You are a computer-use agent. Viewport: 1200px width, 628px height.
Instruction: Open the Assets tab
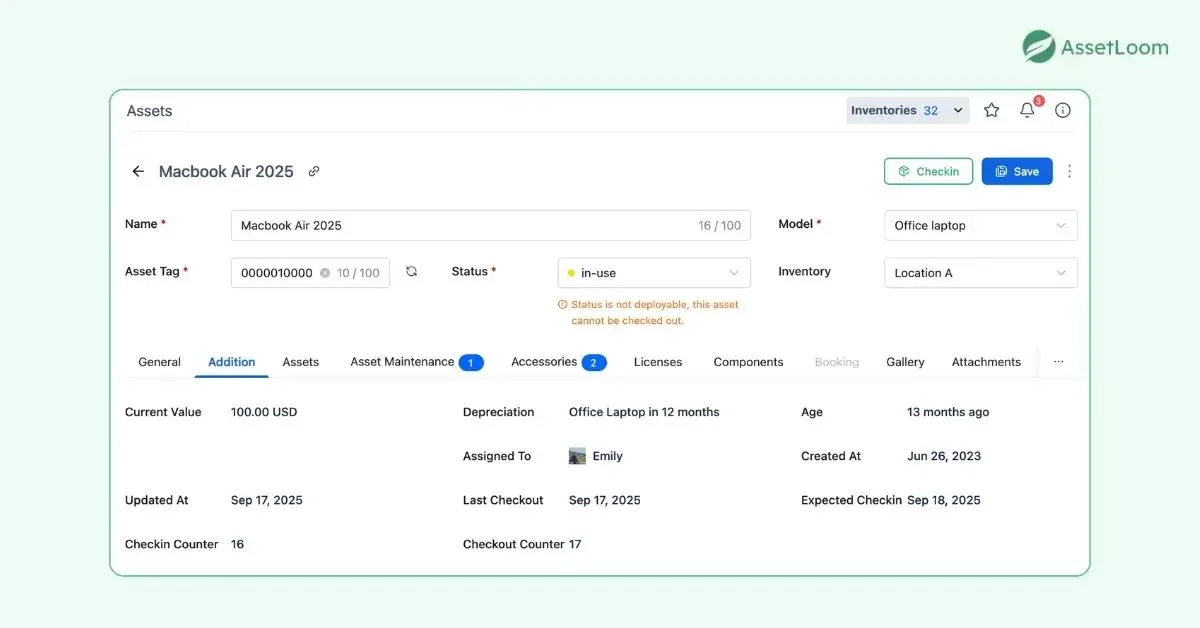301,362
